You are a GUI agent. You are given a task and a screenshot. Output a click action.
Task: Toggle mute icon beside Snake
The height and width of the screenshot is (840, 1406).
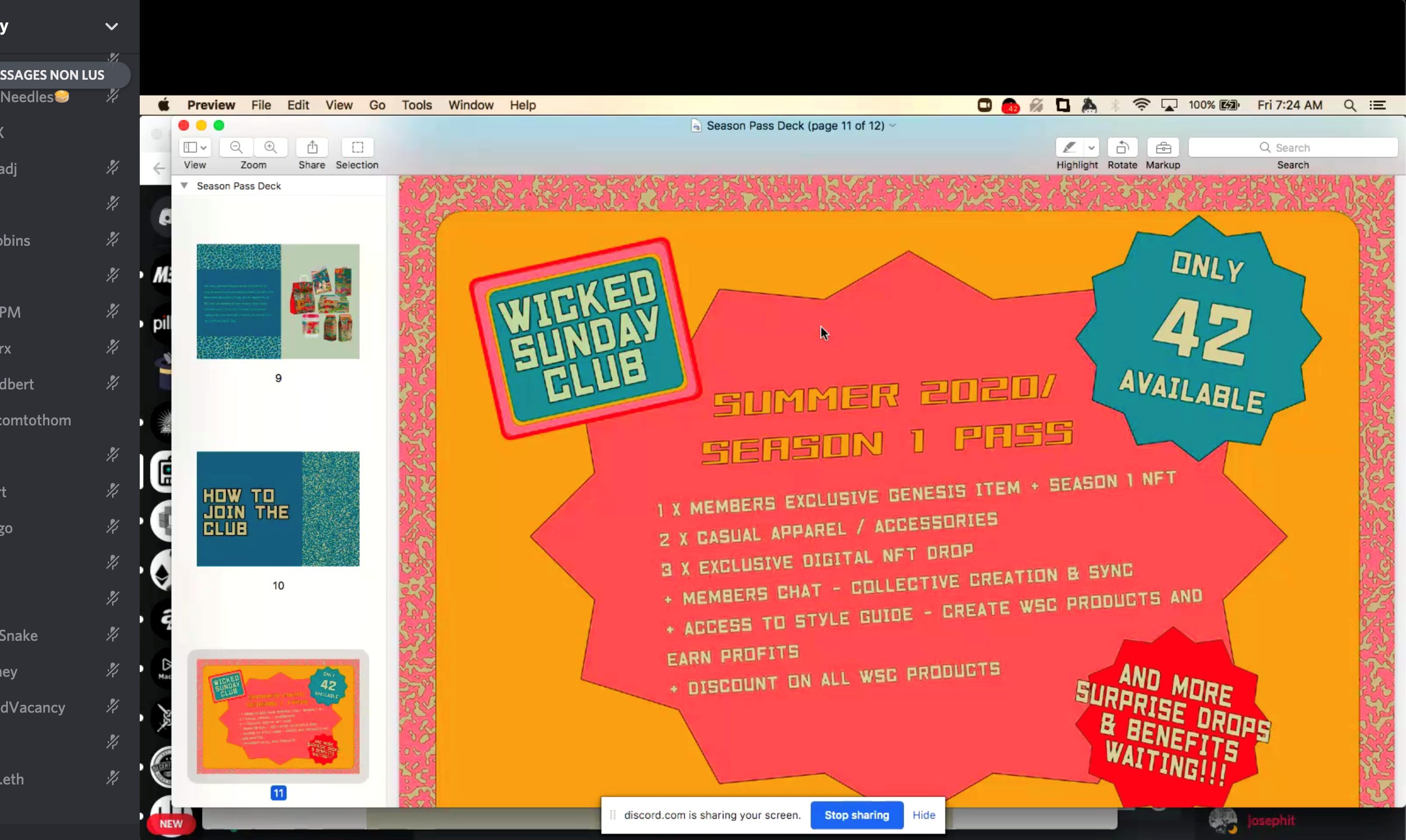[113, 635]
